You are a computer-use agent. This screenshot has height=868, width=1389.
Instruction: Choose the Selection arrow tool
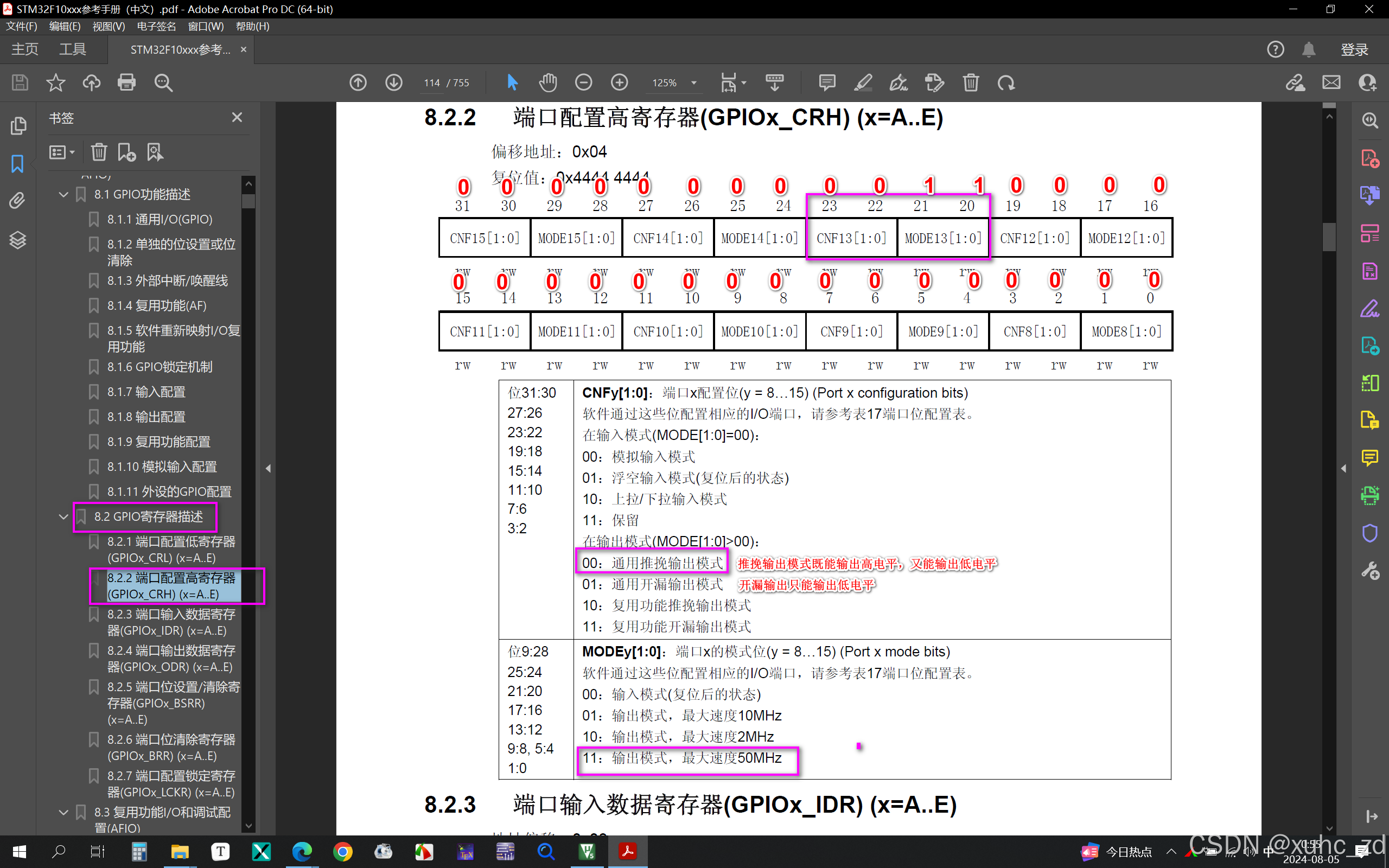click(513, 82)
